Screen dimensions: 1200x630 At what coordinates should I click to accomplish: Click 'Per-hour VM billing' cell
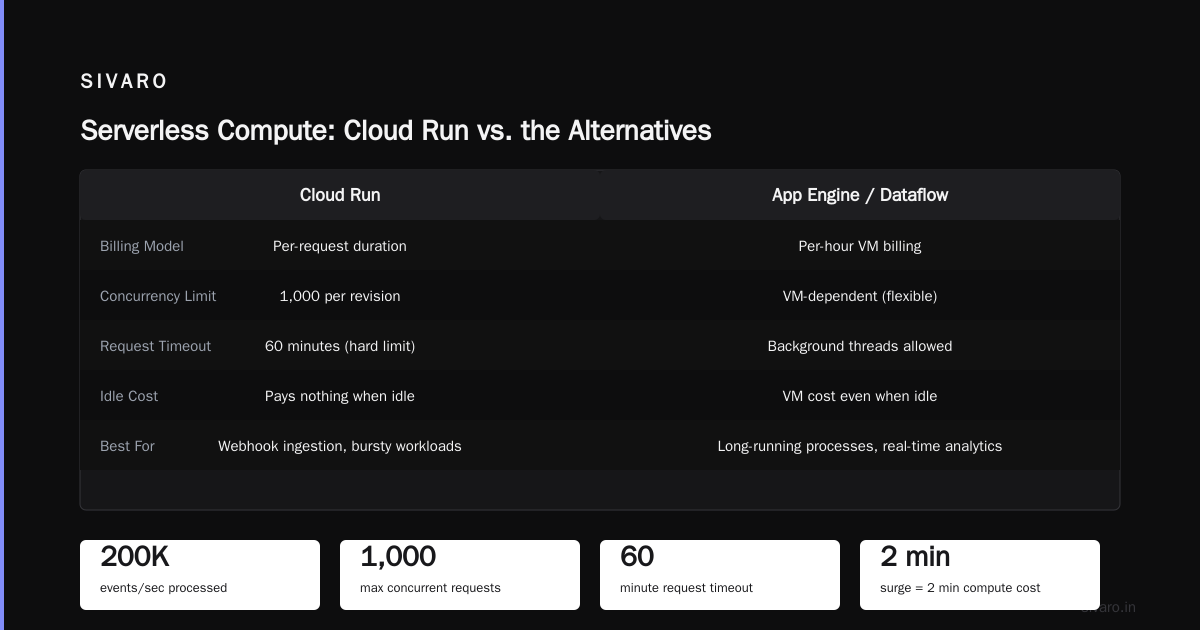pos(860,246)
